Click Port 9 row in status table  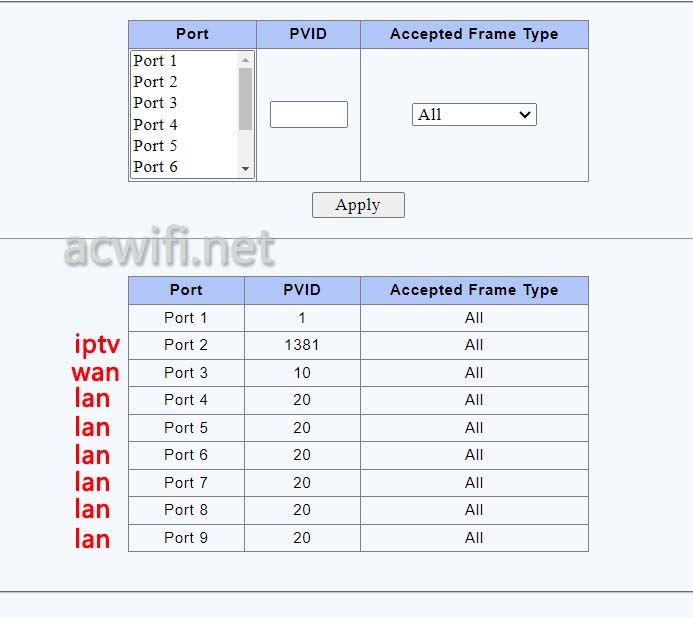186,538
